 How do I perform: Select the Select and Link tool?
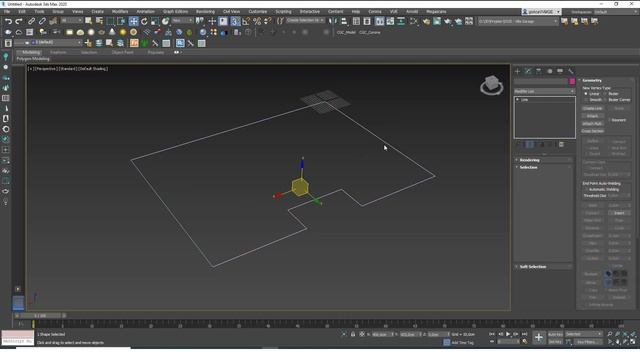tap(32, 21)
